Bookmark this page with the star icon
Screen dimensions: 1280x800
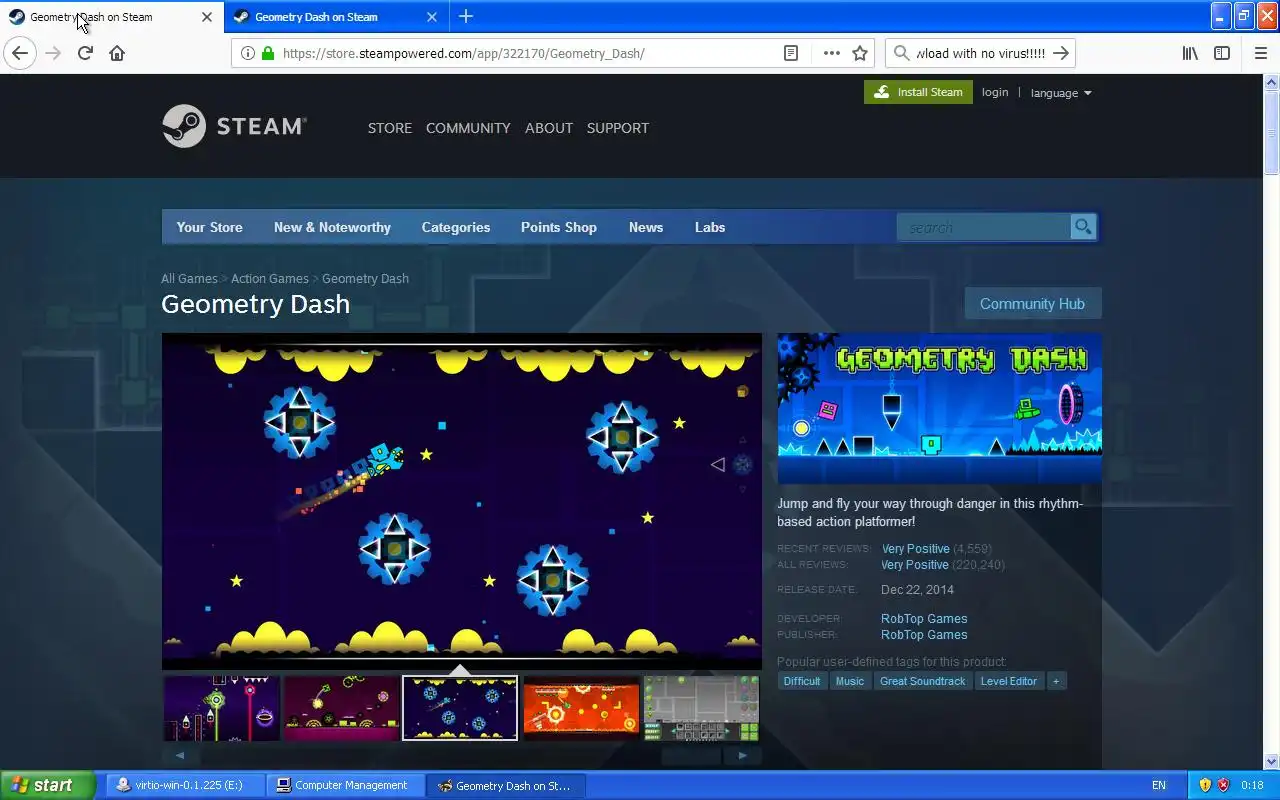(x=860, y=53)
